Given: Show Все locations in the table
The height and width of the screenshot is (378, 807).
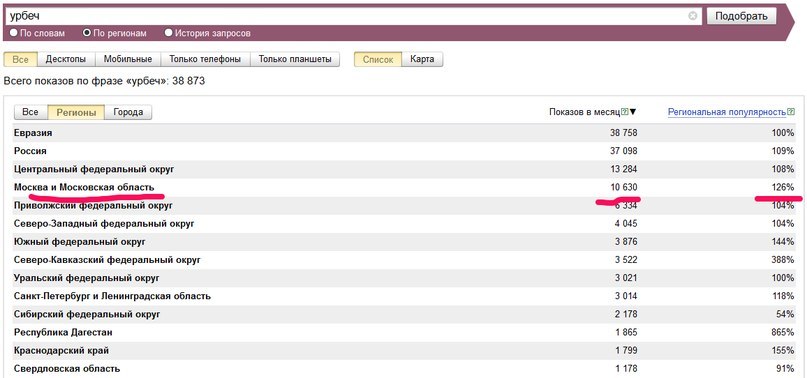Looking at the screenshot, I should click(x=31, y=112).
